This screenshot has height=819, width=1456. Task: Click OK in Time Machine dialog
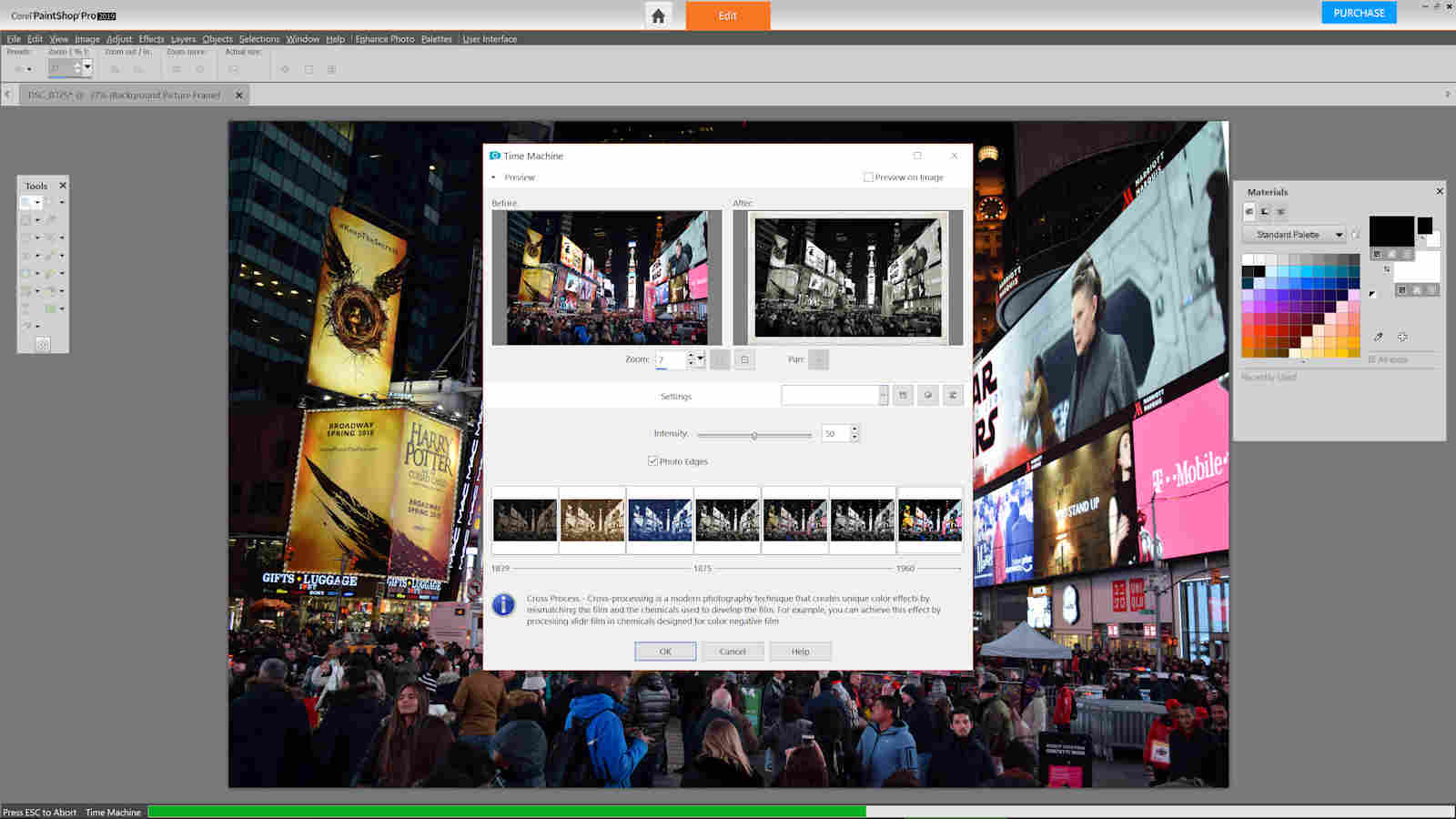tap(665, 652)
